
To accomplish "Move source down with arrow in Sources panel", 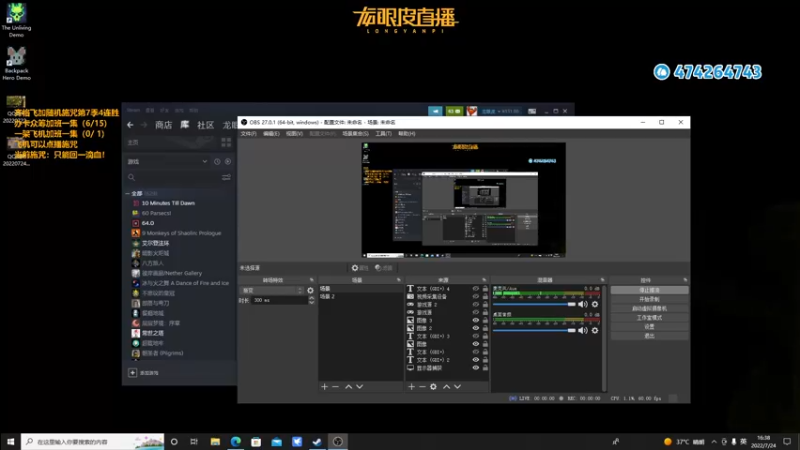I will [x=458, y=387].
